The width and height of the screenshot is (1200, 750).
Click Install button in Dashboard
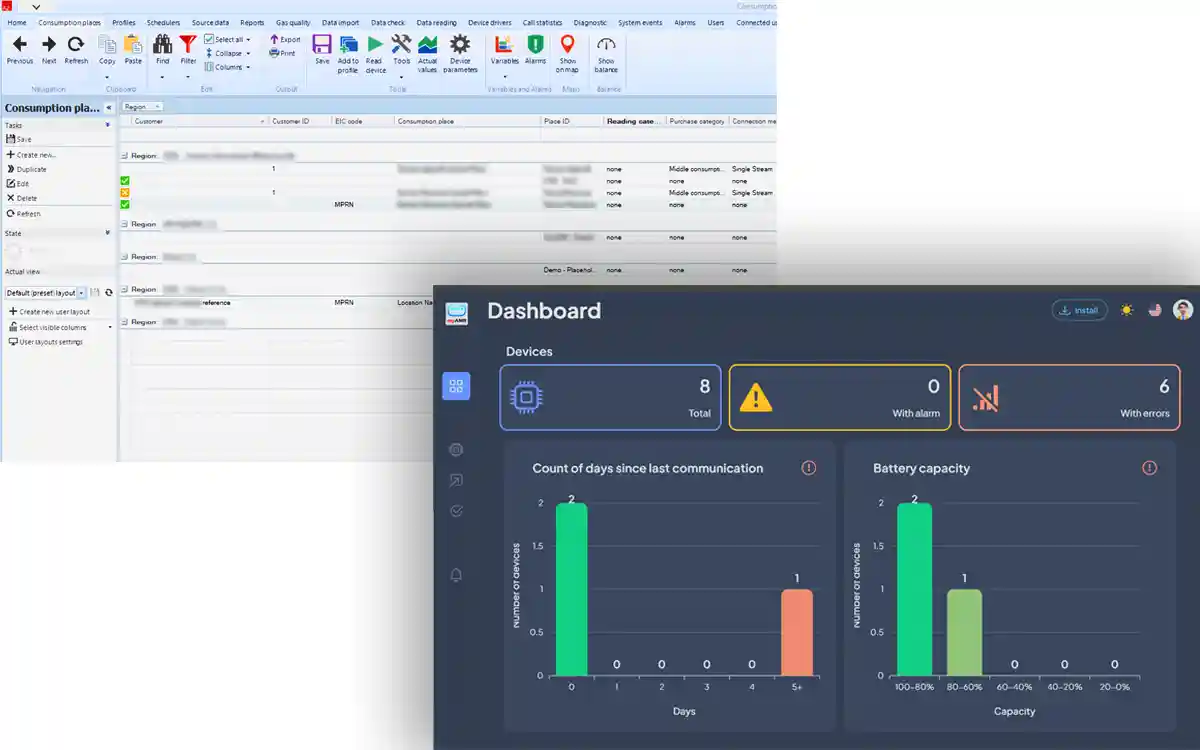pos(1079,310)
